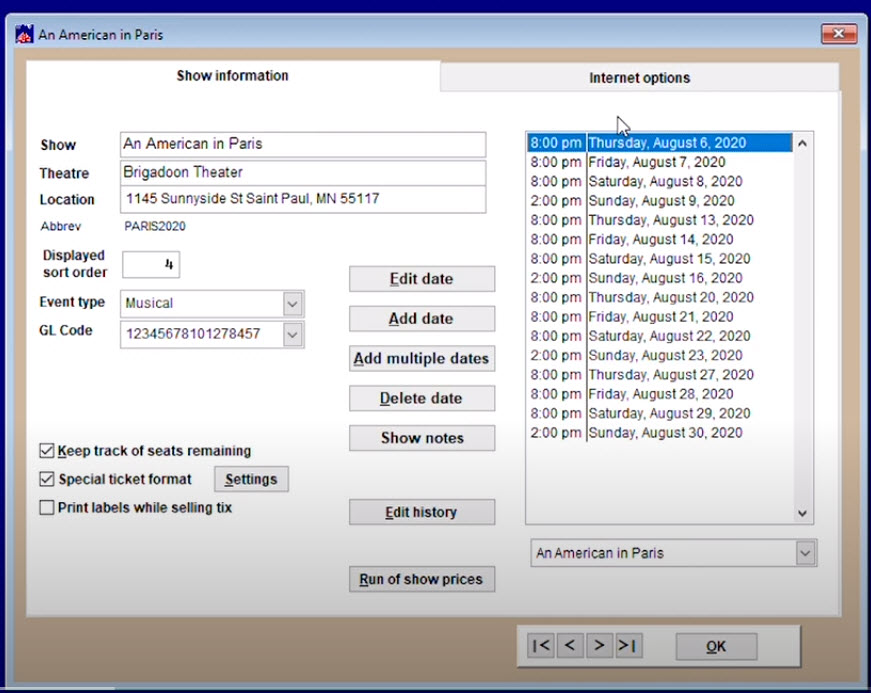Click the date list scroll up arrow

pyautogui.click(x=802, y=143)
